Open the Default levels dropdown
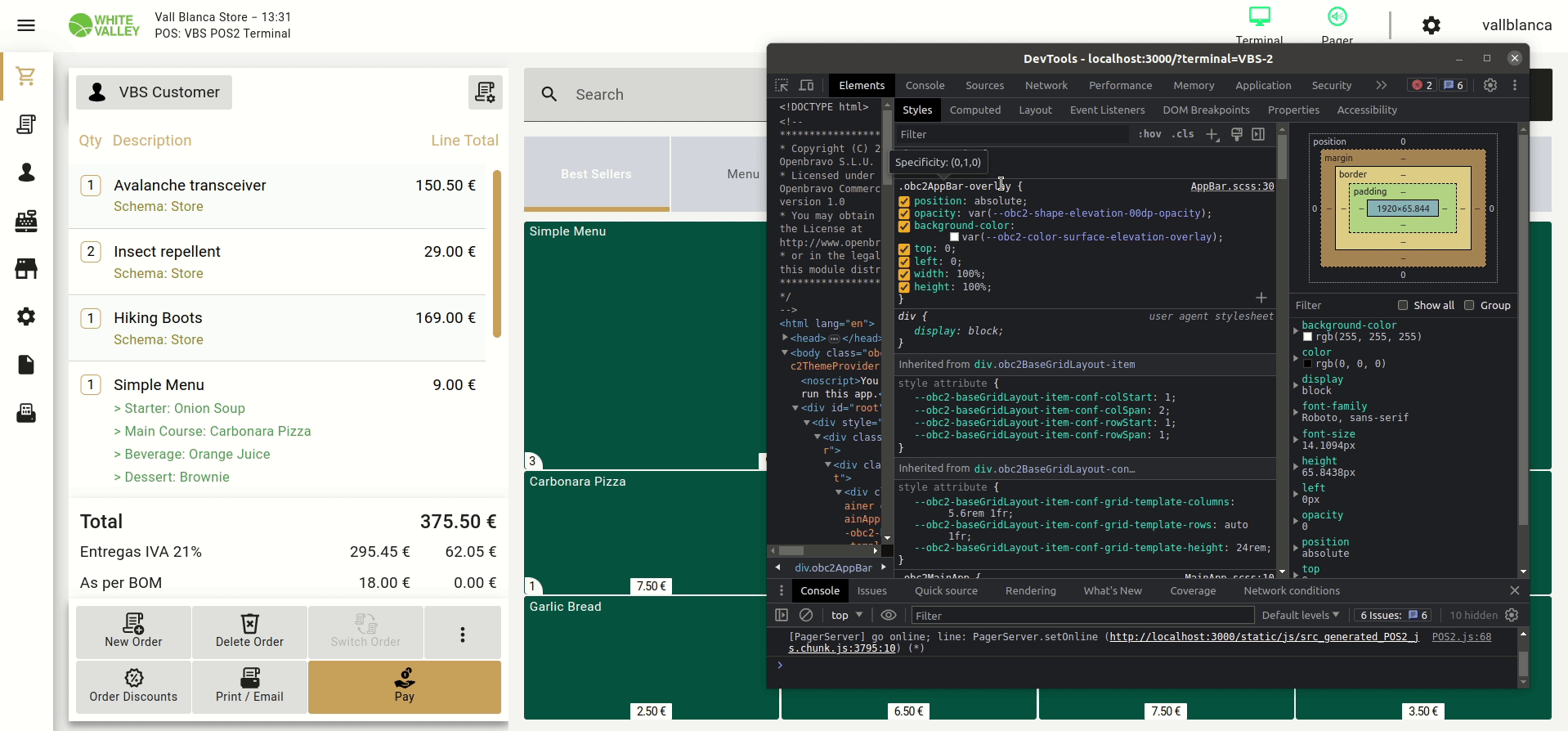The width and height of the screenshot is (1568, 731). (x=1300, y=615)
